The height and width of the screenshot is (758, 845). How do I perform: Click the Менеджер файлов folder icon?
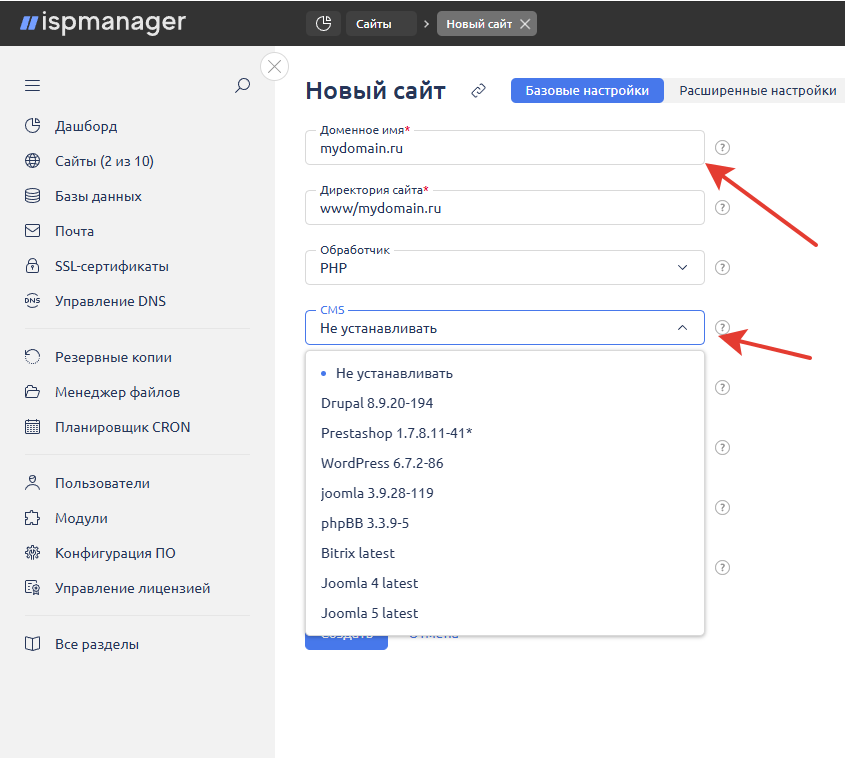(x=32, y=392)
